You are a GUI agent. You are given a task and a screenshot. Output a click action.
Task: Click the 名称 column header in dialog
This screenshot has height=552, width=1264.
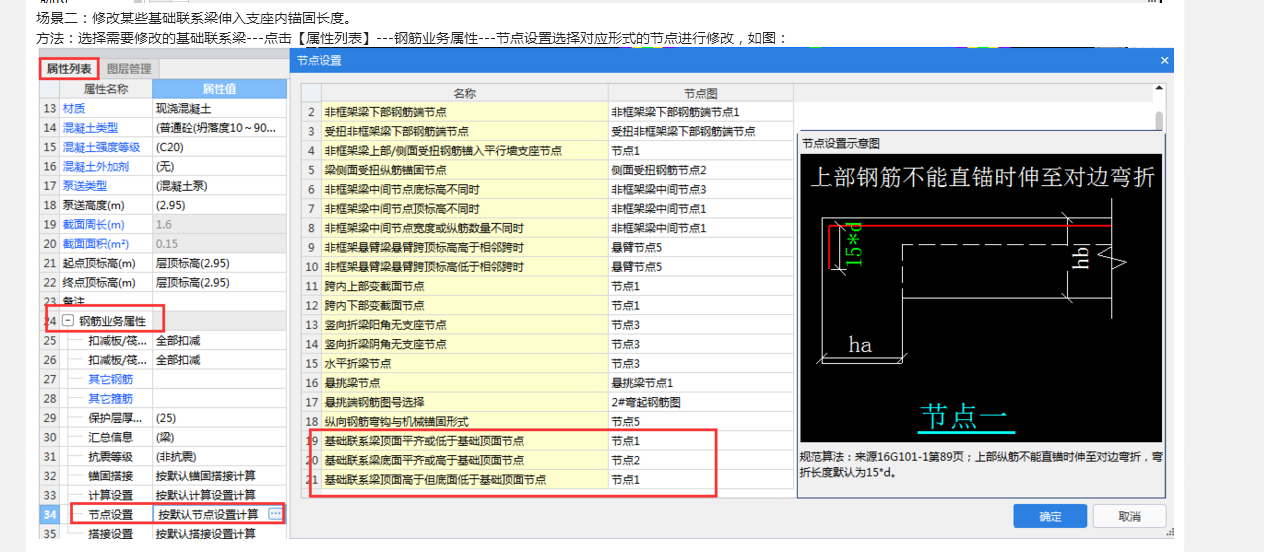tap(464, 92)
